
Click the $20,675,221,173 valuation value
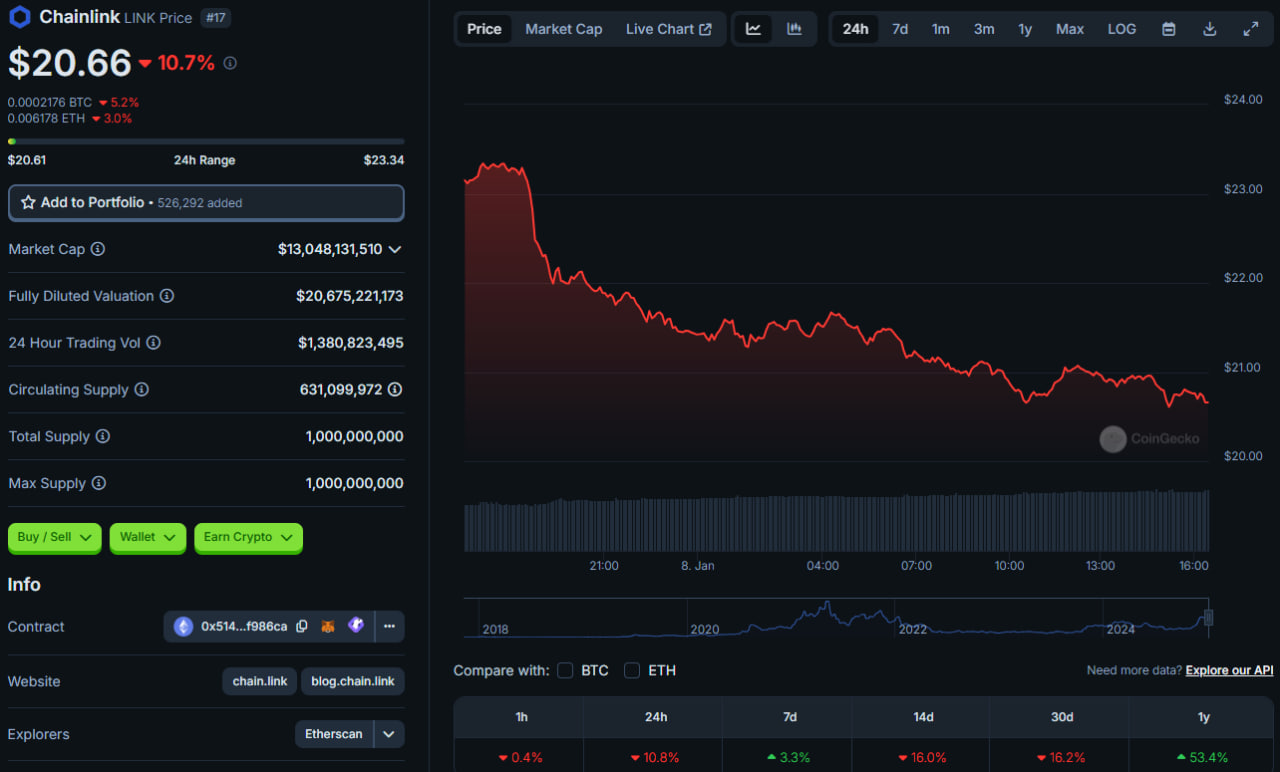(350, 296)
